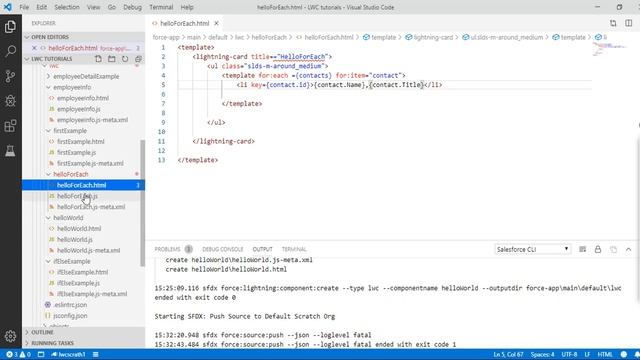Open the Help menu
The height and width of the screenshot is (360, 640).
coord(187,7)
